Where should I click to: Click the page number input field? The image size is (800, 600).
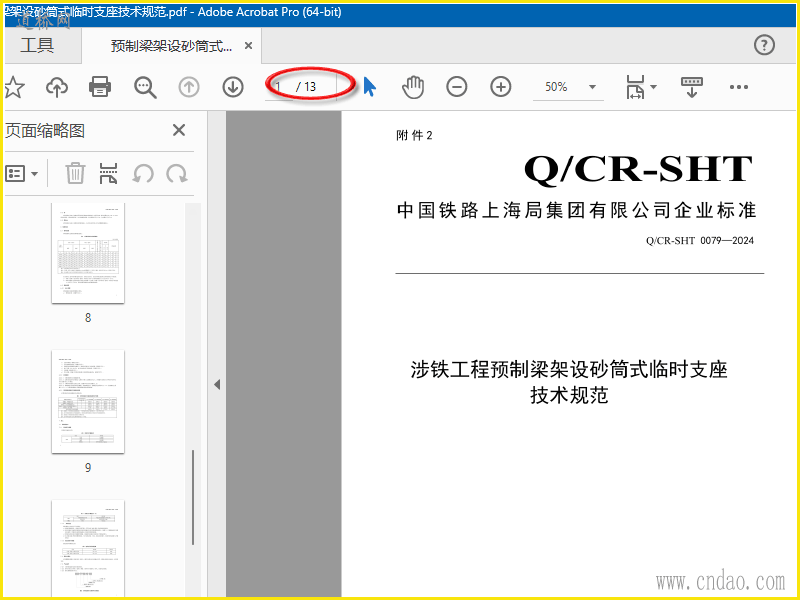coord(280,87)
